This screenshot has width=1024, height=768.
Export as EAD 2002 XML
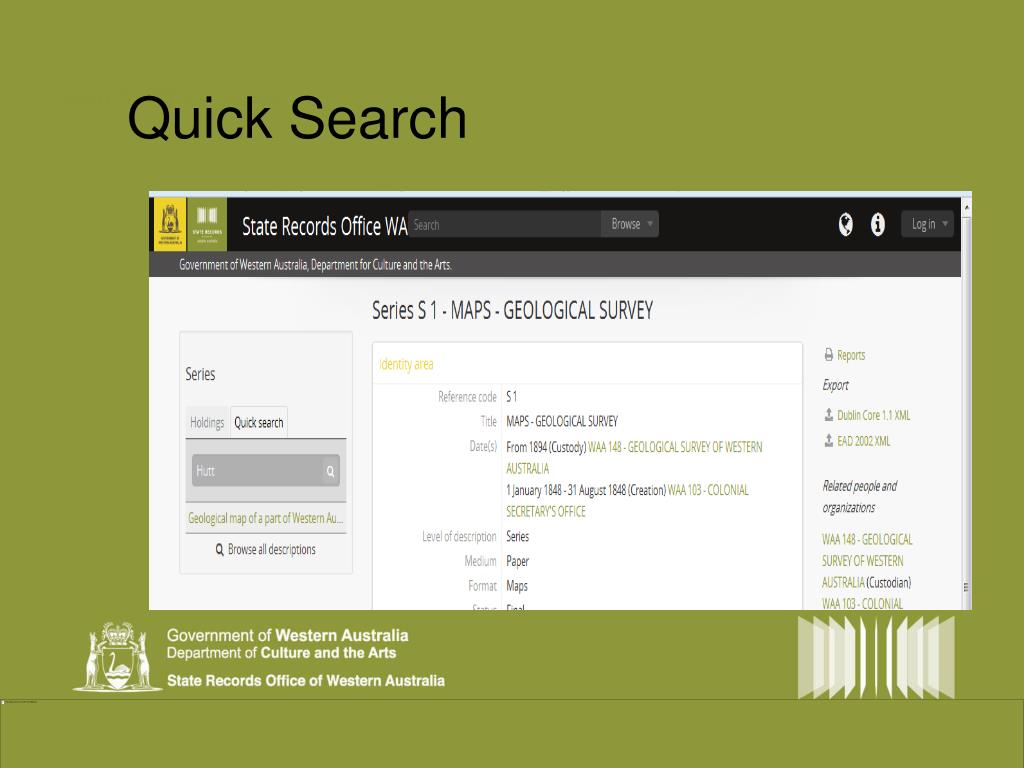pos(863,441)
